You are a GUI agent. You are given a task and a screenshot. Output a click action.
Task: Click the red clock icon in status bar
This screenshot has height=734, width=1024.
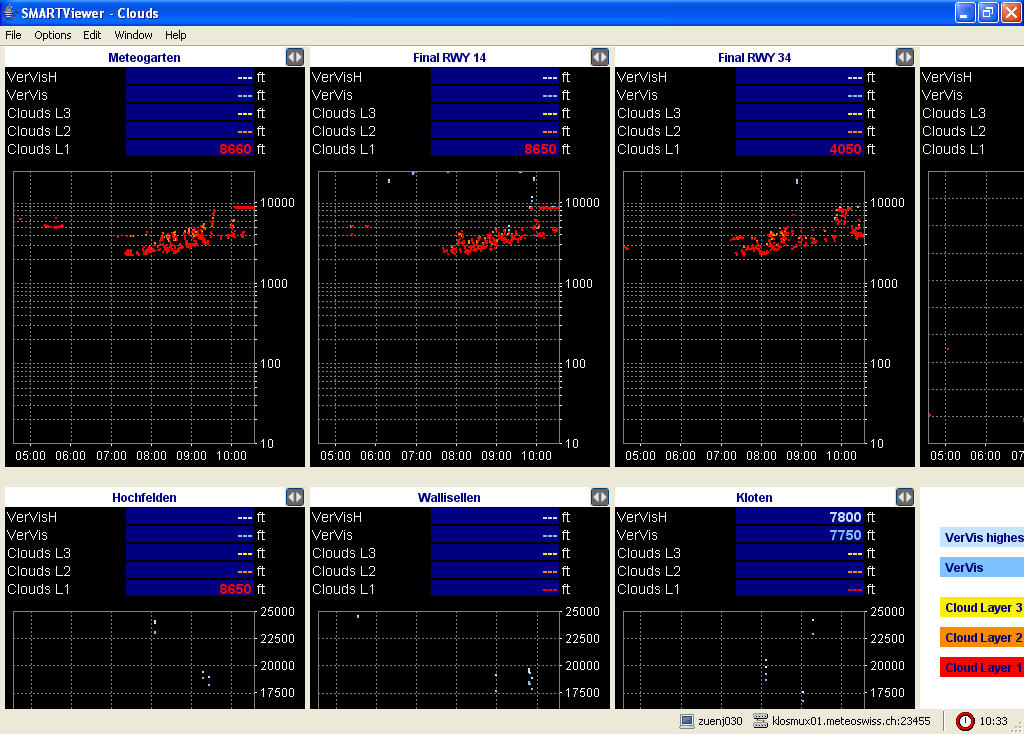[x=965, y=721]
